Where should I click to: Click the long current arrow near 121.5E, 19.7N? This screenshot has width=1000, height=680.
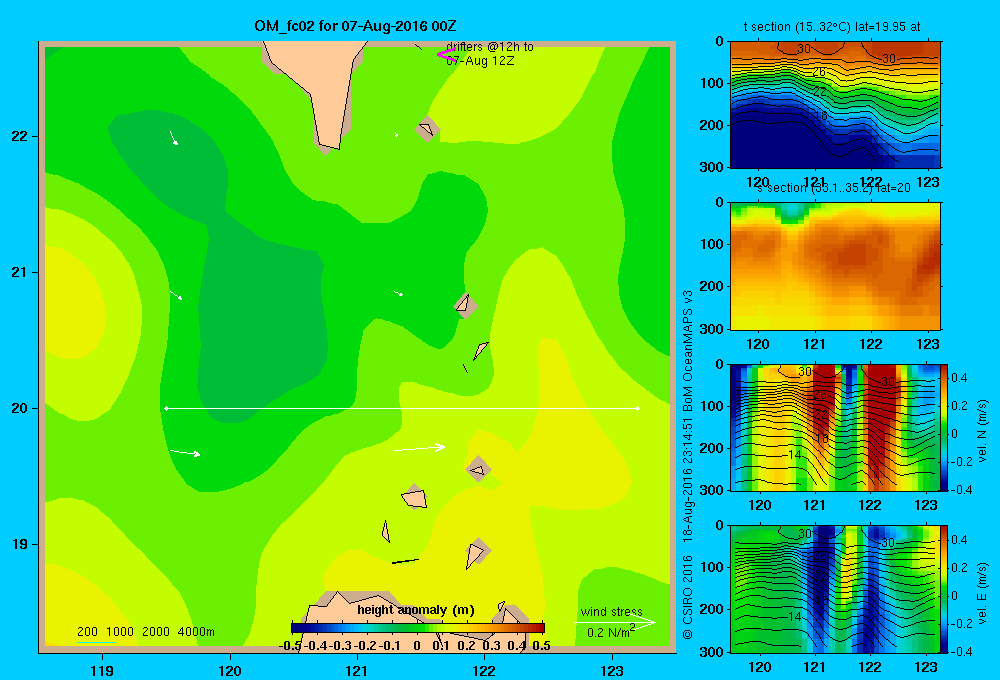419,448
